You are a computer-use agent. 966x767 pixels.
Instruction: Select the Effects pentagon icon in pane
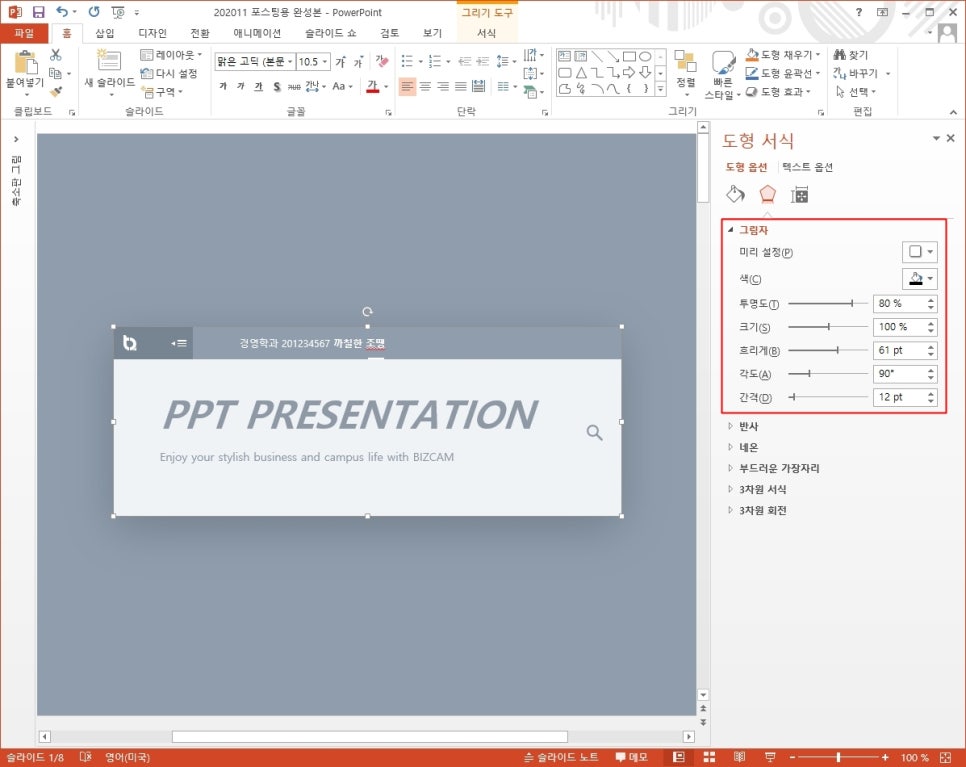click(767, 194)
